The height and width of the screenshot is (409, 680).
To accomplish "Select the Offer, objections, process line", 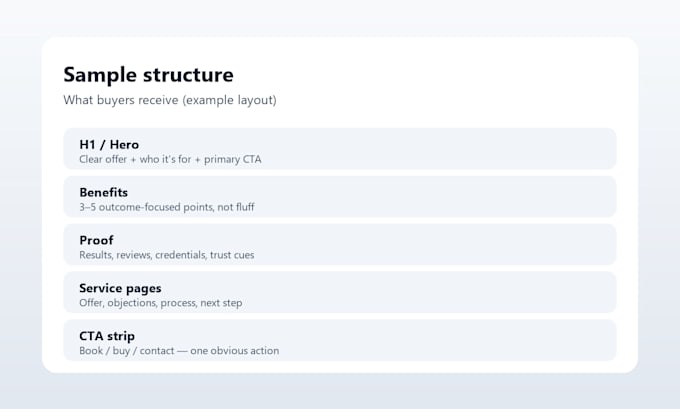I will [160, 303].
